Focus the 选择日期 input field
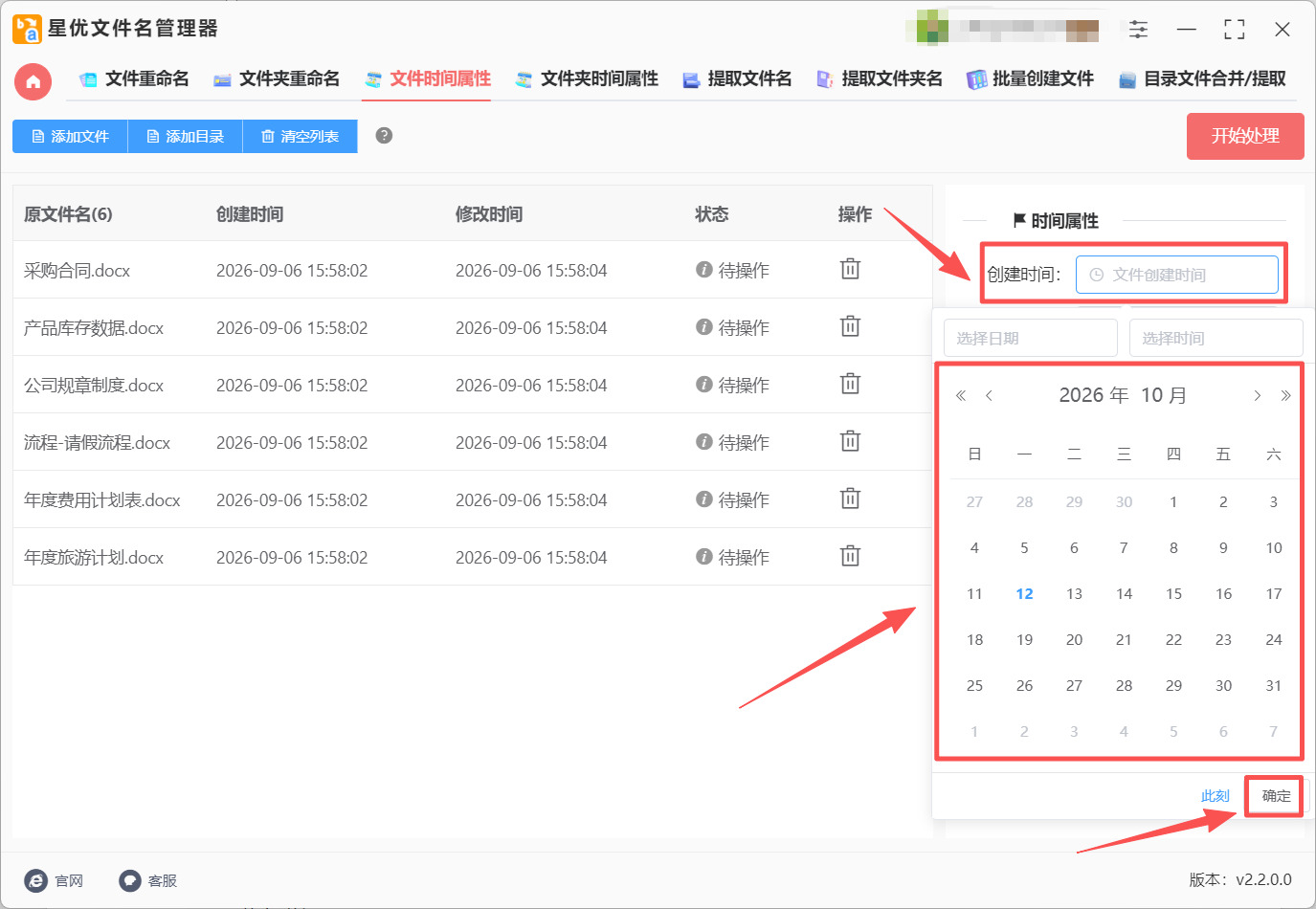 (1031, 338)
